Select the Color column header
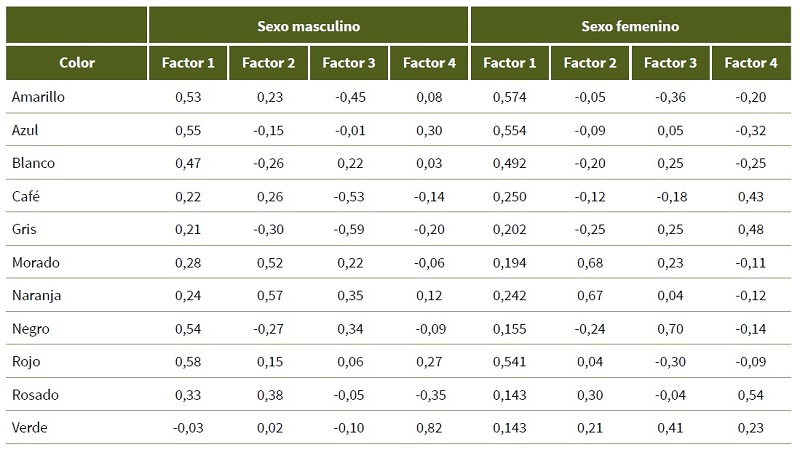The width and height of the screenshot is (800, 455). 77,63
